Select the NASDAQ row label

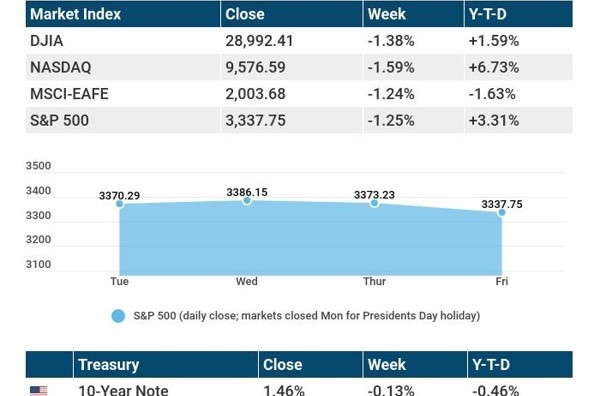pos(61,67)
